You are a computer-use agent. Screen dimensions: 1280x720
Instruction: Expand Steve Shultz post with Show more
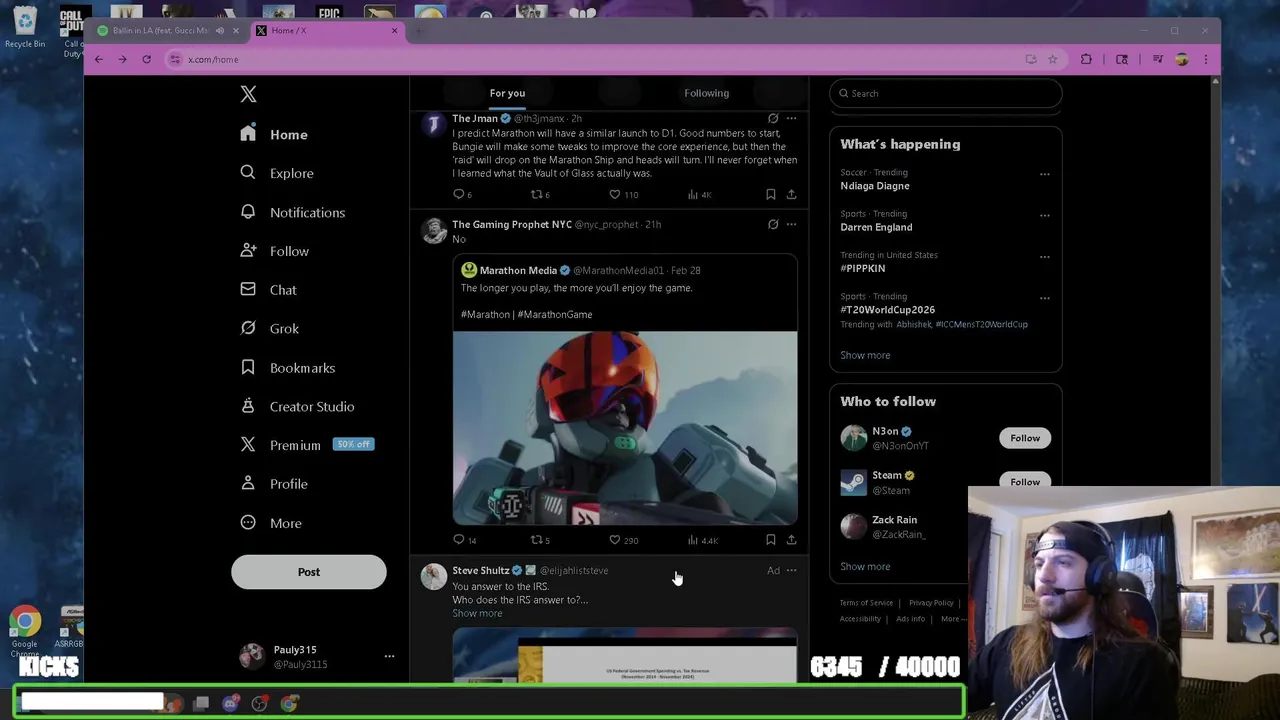pos(477,613)
